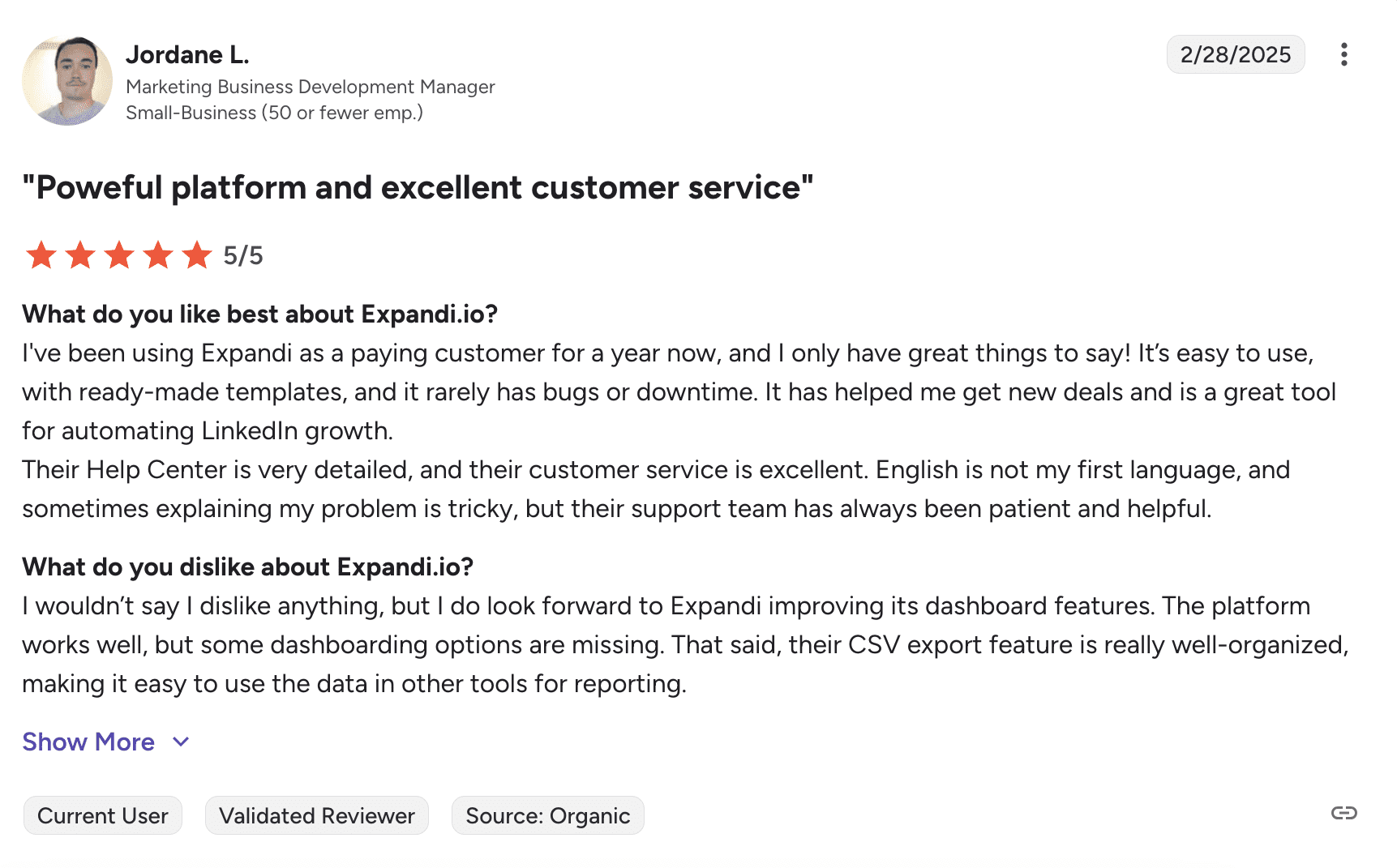Expand review using the Show More chevron
This screenshot has height=868, width=1397.
pyautogui.click(x=182, y=742)
